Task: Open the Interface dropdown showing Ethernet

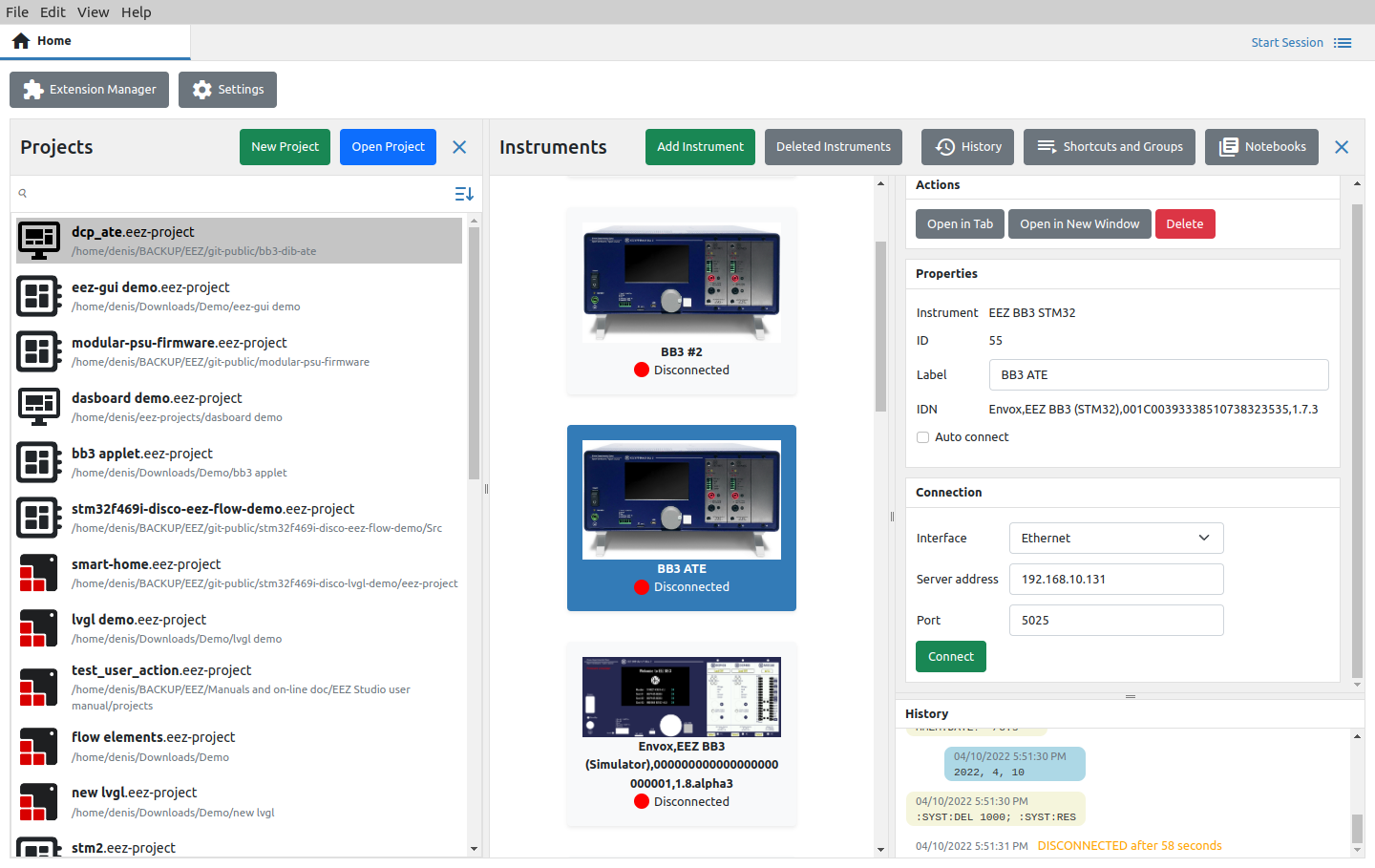Action: (1116, 539)
